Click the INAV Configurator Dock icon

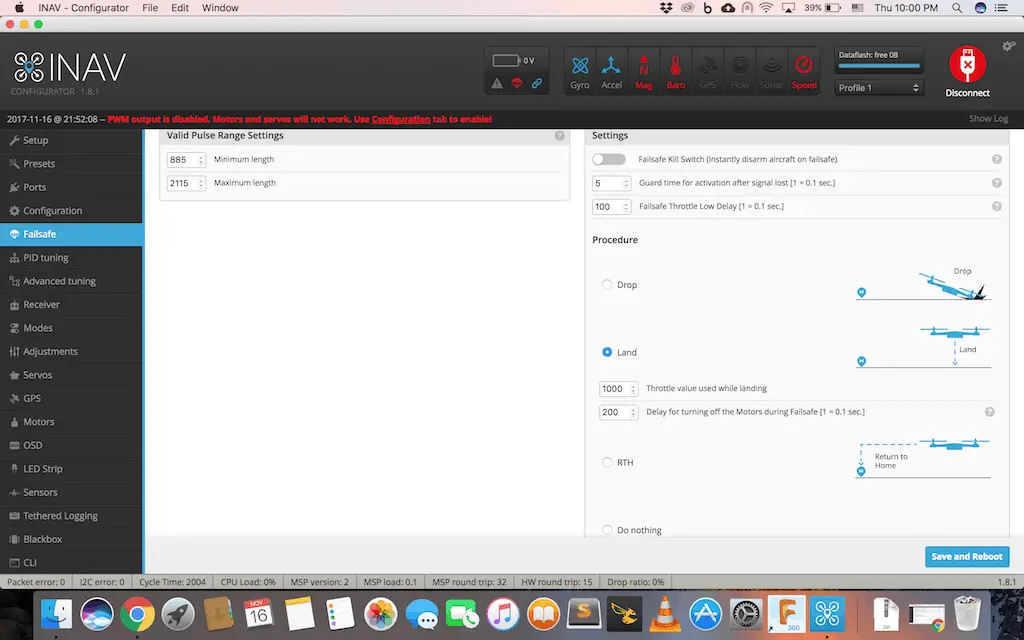[827, 614]
